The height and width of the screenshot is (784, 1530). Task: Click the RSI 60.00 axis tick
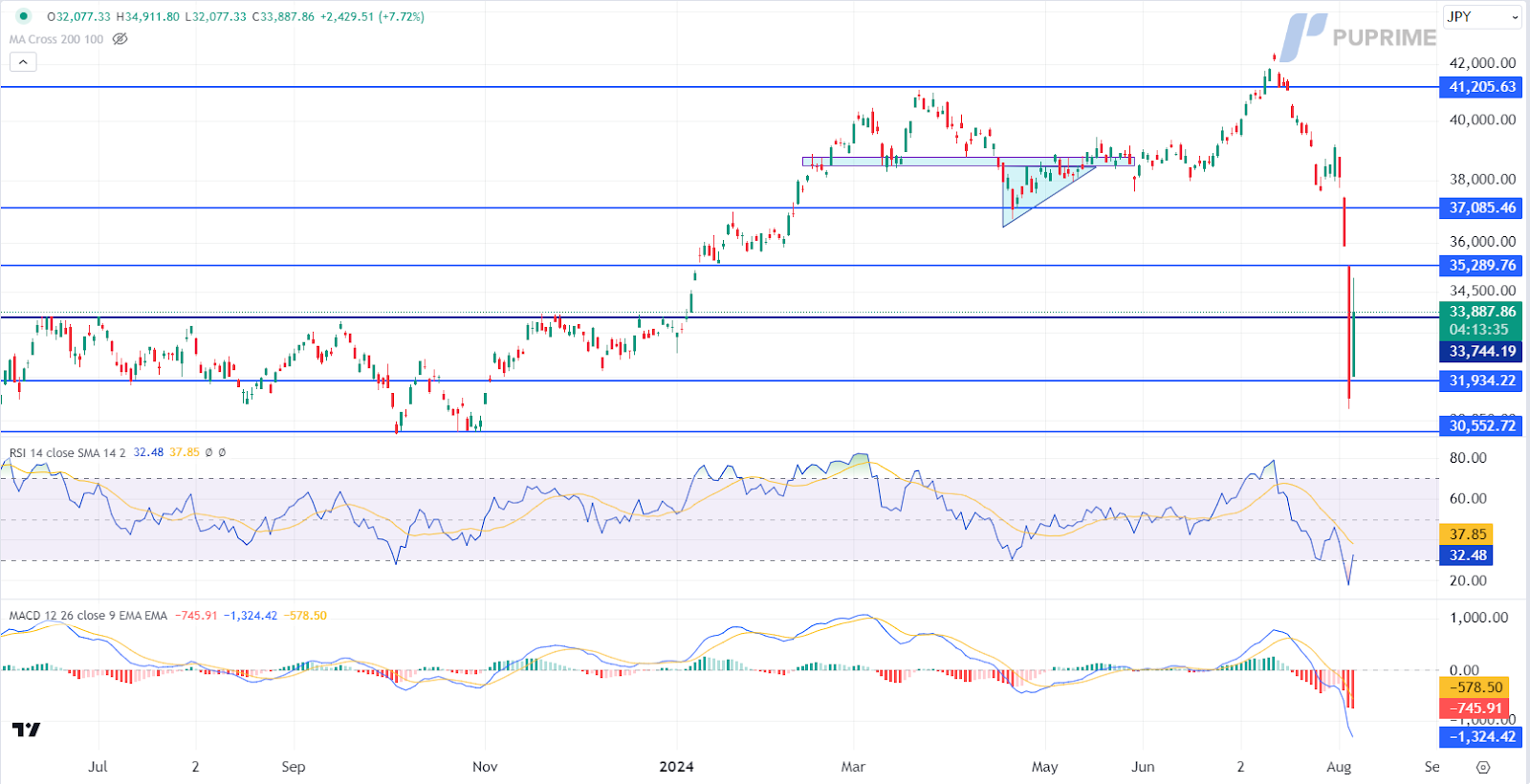1468,498
